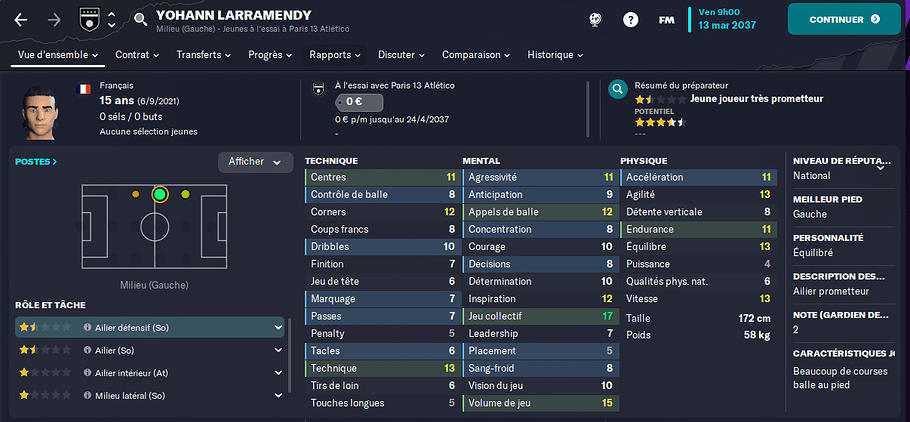Select the orange position dot on pitch
Viewport: 910px width, 422px height.
coord(135,194)
